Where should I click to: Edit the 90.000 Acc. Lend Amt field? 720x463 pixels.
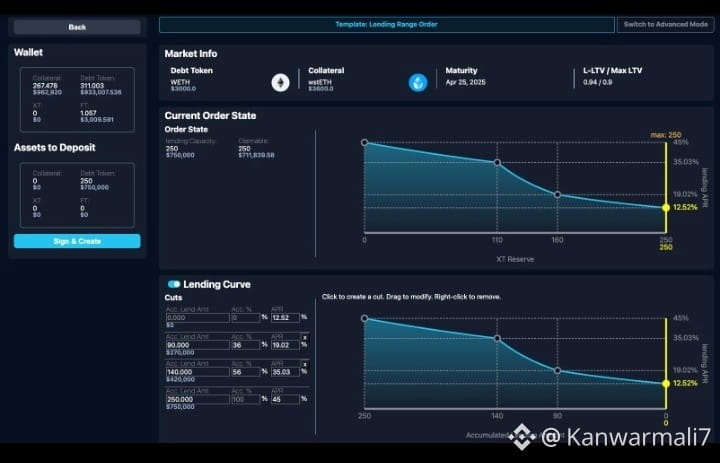coord(197,345)
